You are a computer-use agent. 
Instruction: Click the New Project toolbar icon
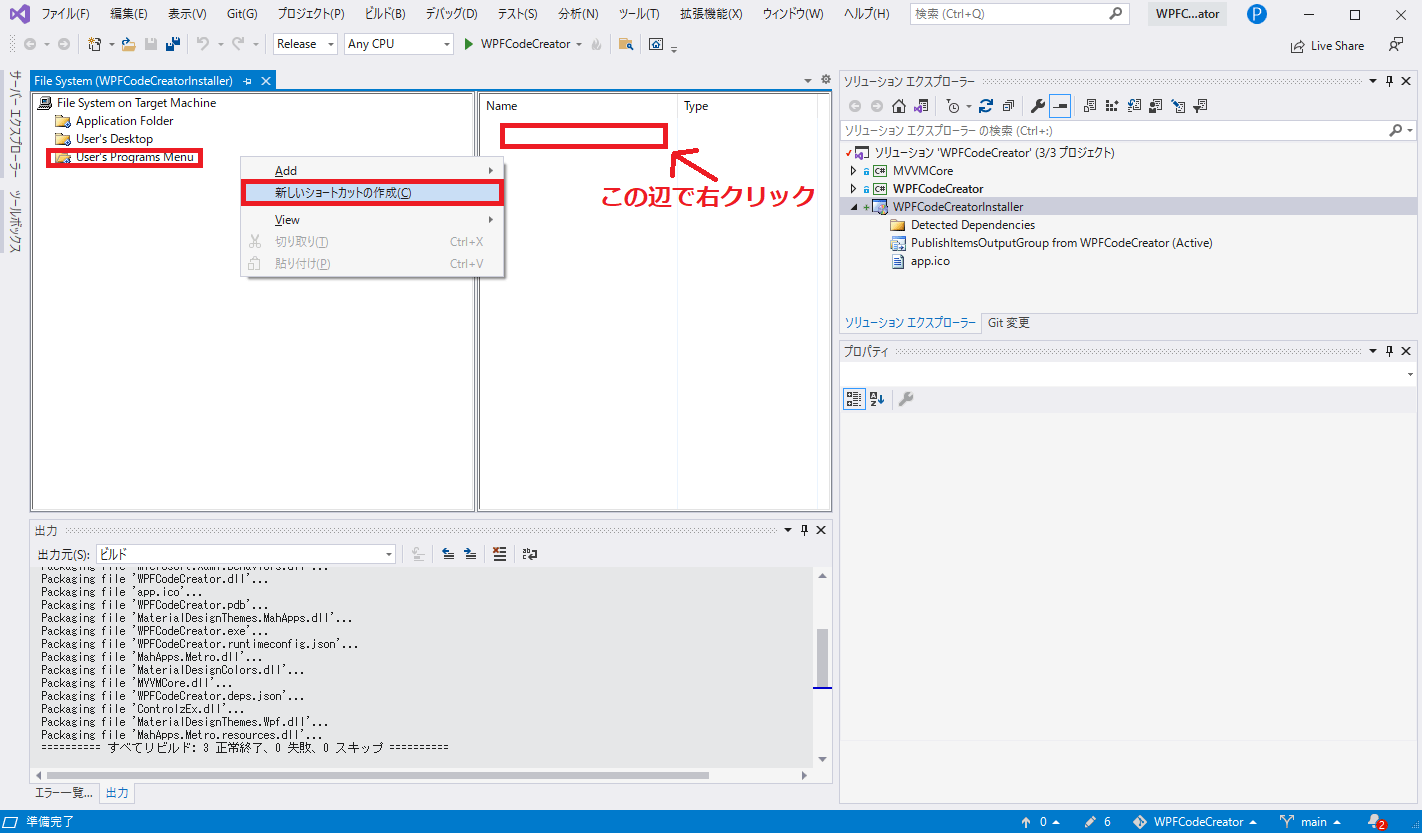tap(94, 44)
